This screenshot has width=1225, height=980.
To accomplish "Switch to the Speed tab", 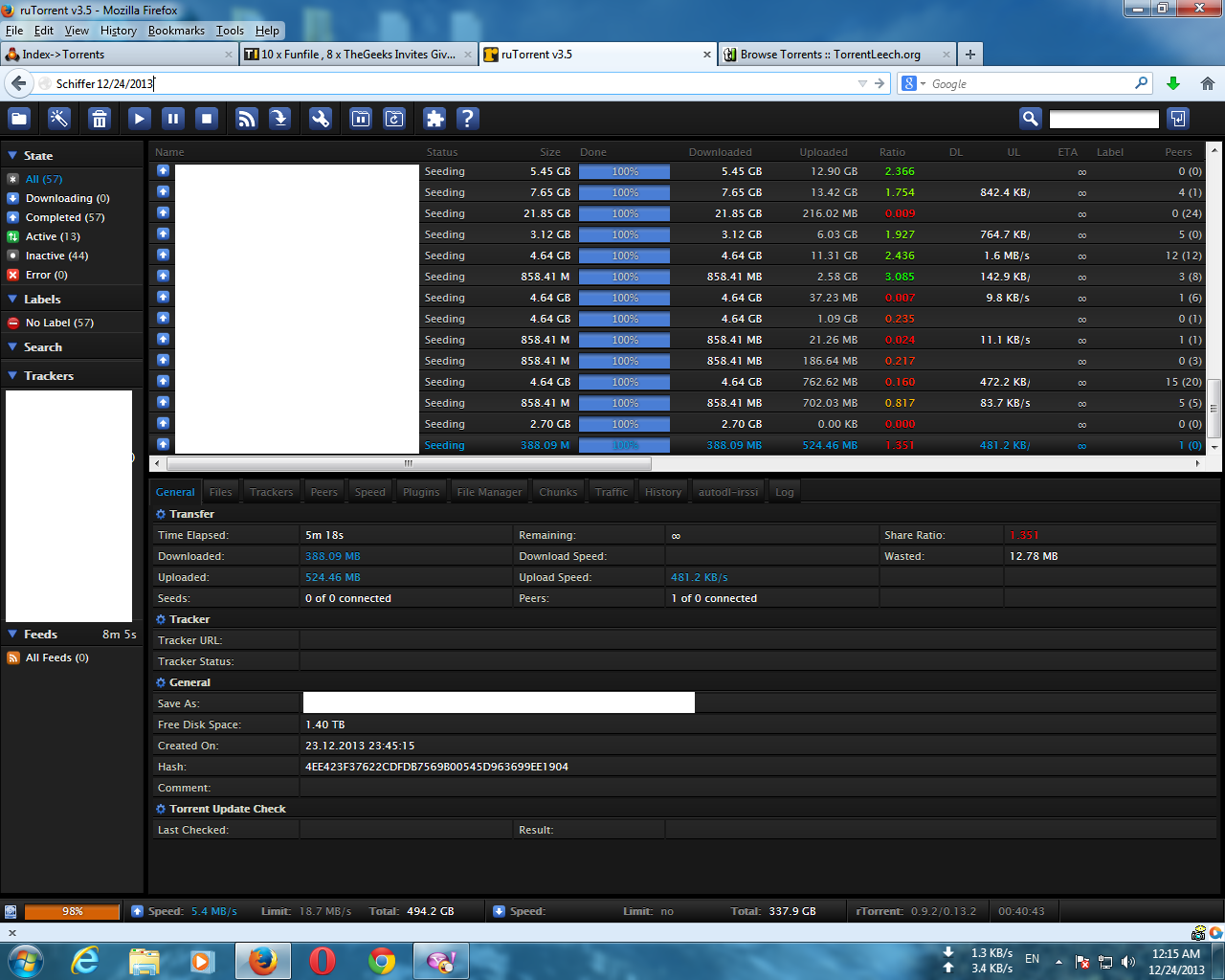I will [x=370, y=492].
